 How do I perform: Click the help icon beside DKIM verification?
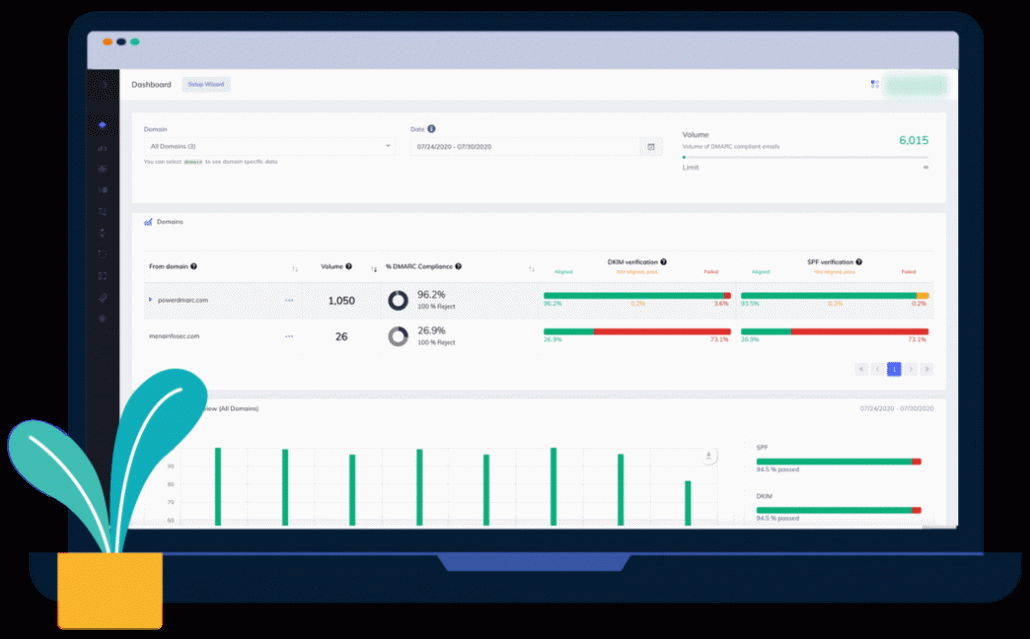[x=663, y=262]
